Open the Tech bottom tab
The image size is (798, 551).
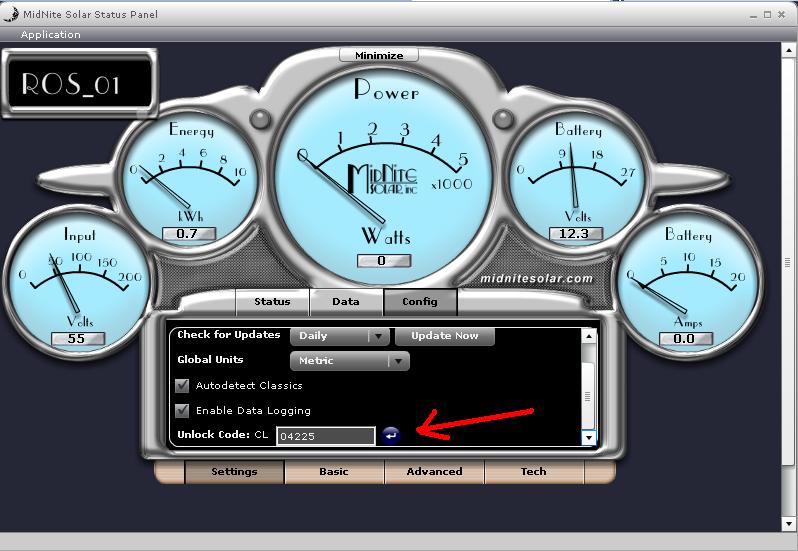point(533,472)
